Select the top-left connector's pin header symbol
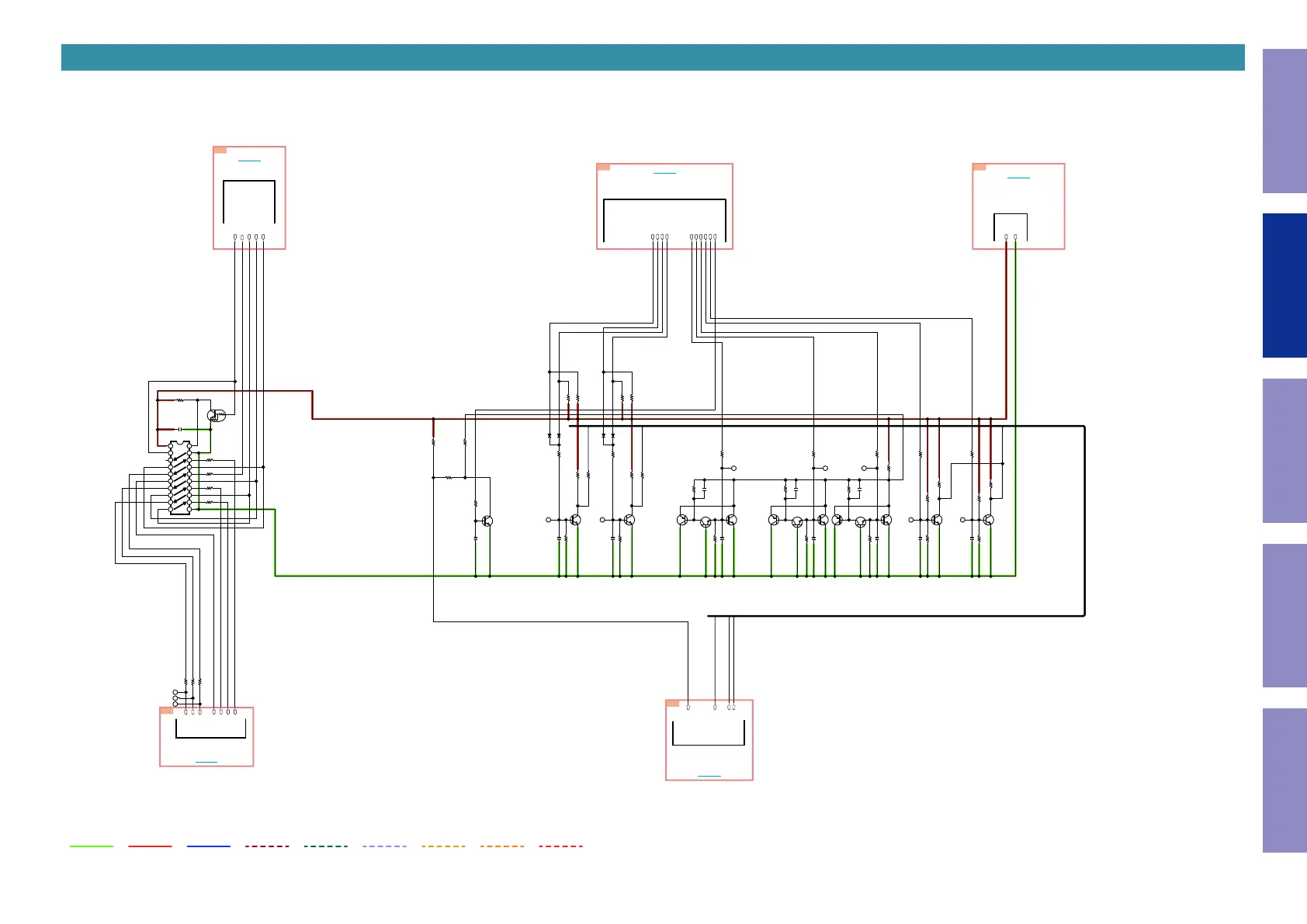1307x924 pixels. tap(249, 202)
